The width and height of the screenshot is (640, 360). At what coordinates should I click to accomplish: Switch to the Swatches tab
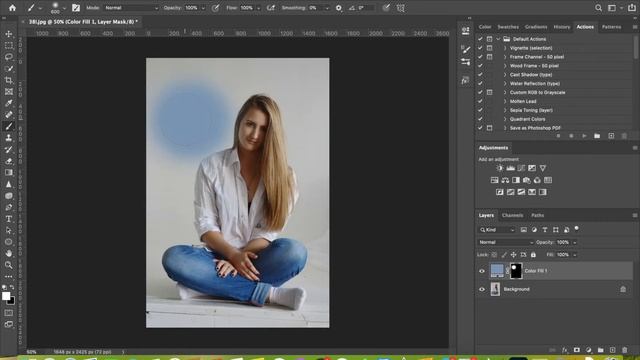click(x=508, y=27)
